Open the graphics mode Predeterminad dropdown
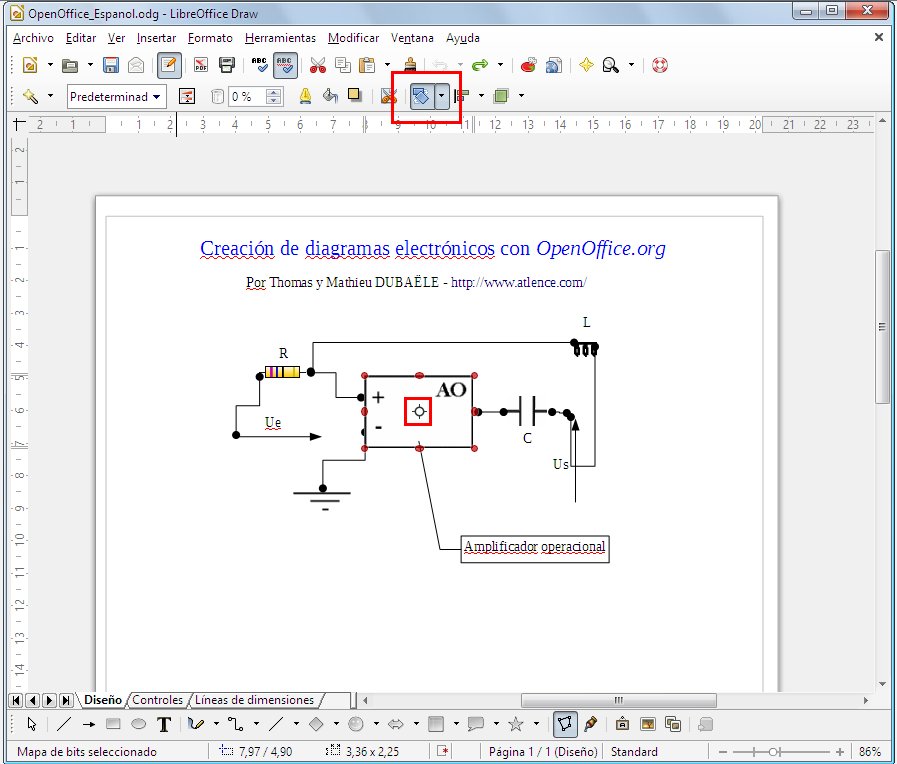 coord(117,97)
